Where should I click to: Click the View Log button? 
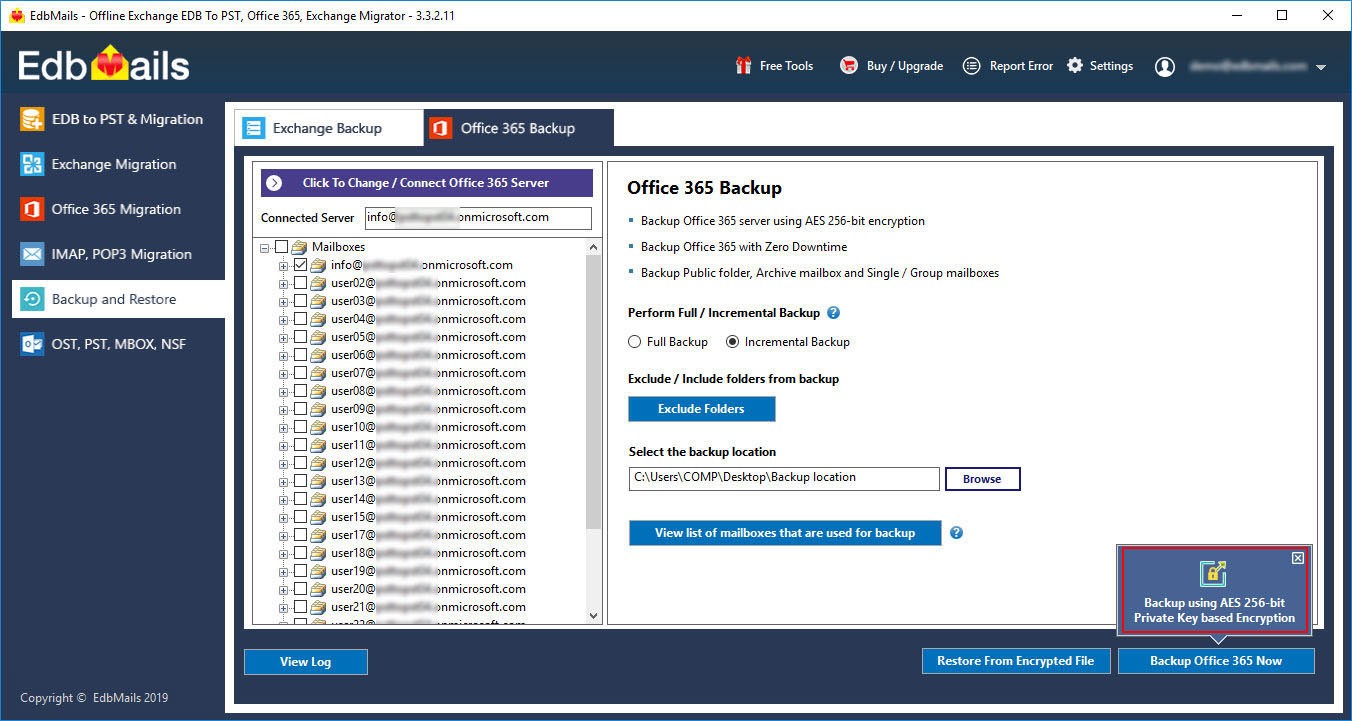pos(306,661)
